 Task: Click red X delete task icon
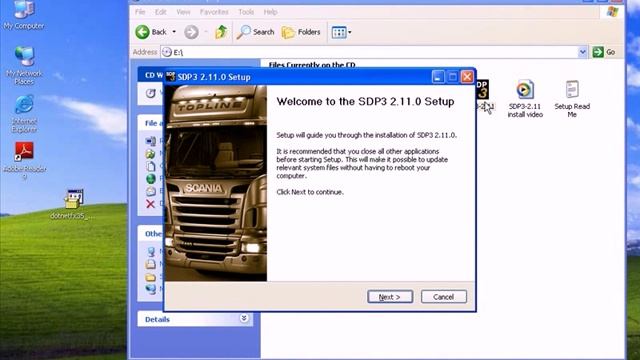tap(151, 204)
